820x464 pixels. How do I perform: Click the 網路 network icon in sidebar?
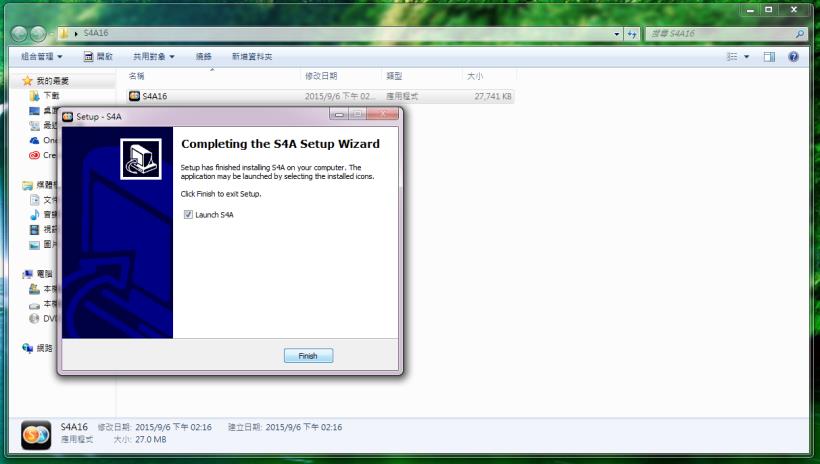[28, 348]
